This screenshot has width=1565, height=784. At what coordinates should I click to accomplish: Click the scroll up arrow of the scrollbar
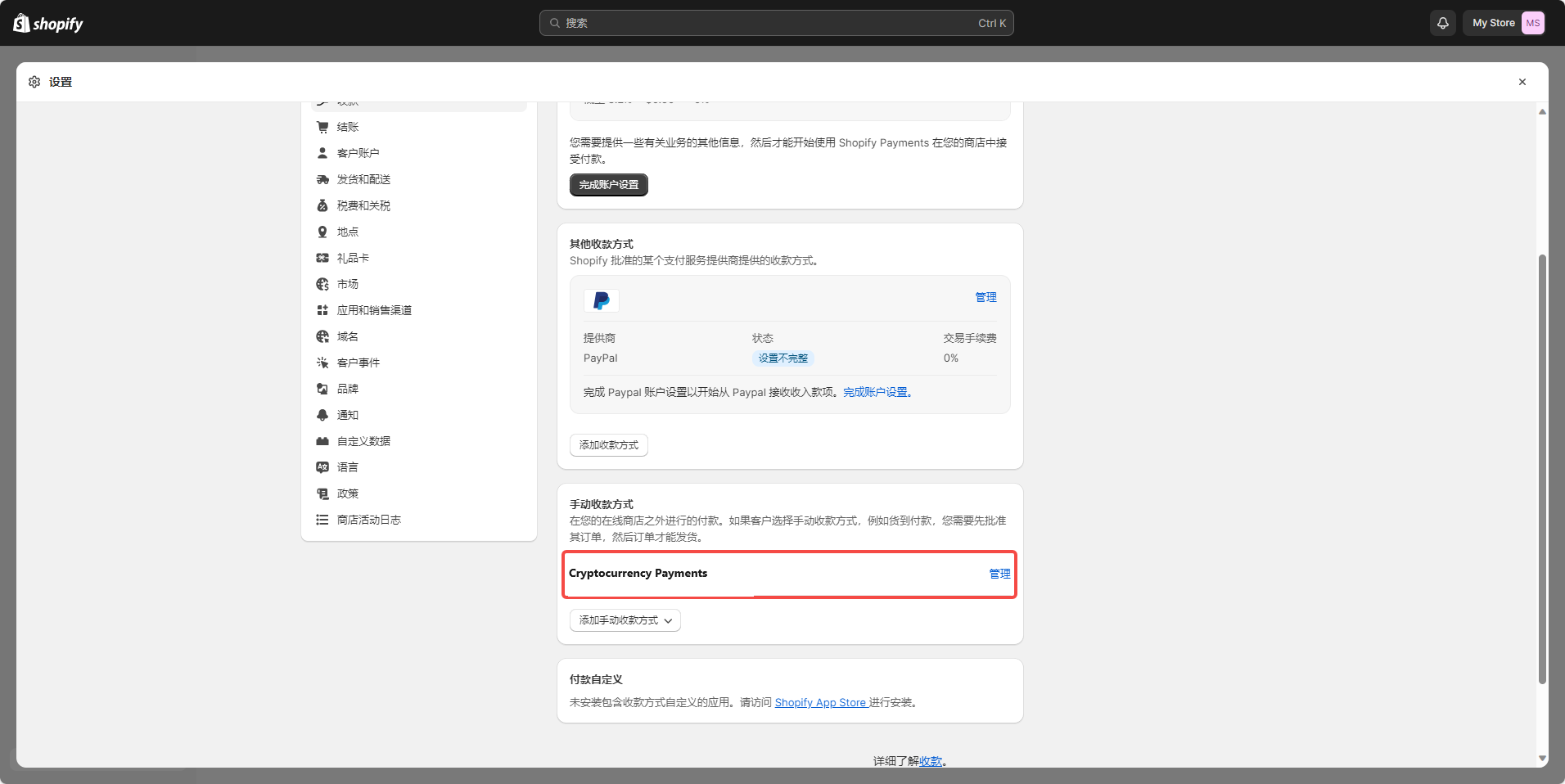pos(1542,111)
